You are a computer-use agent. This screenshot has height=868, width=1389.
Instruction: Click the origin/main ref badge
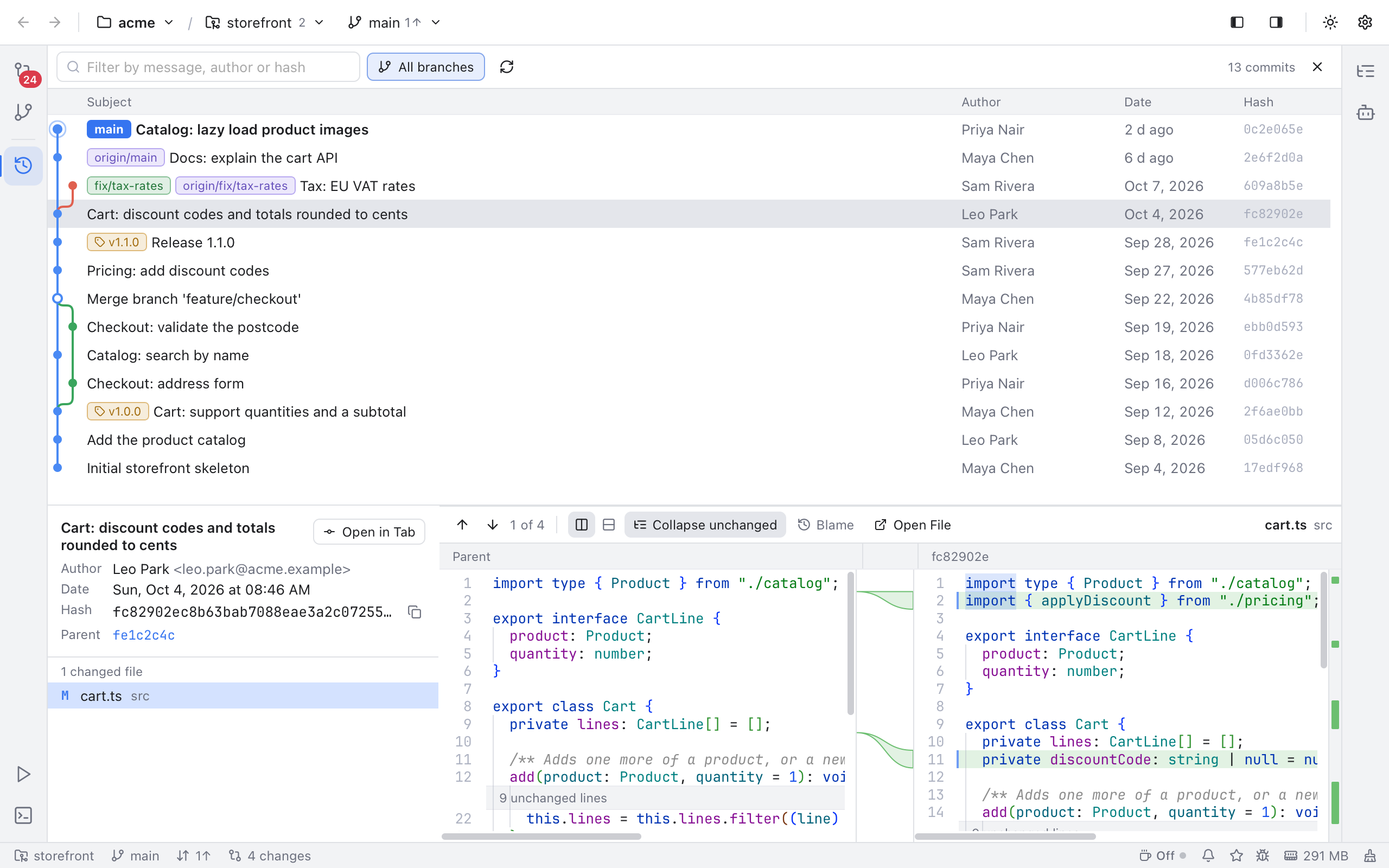click(126, 158)
